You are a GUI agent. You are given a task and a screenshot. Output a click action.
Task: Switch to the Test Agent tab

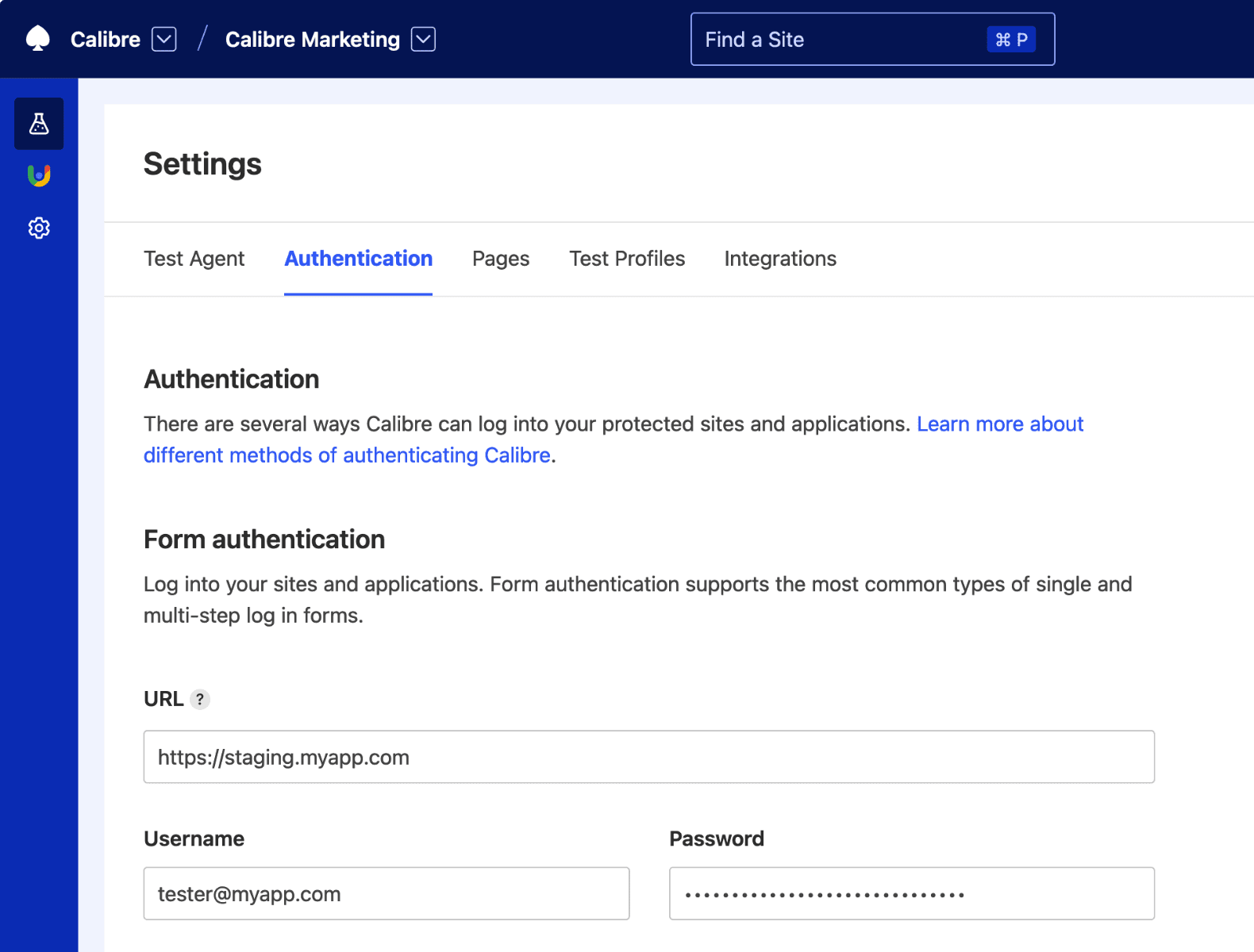[x=194, y=259]
